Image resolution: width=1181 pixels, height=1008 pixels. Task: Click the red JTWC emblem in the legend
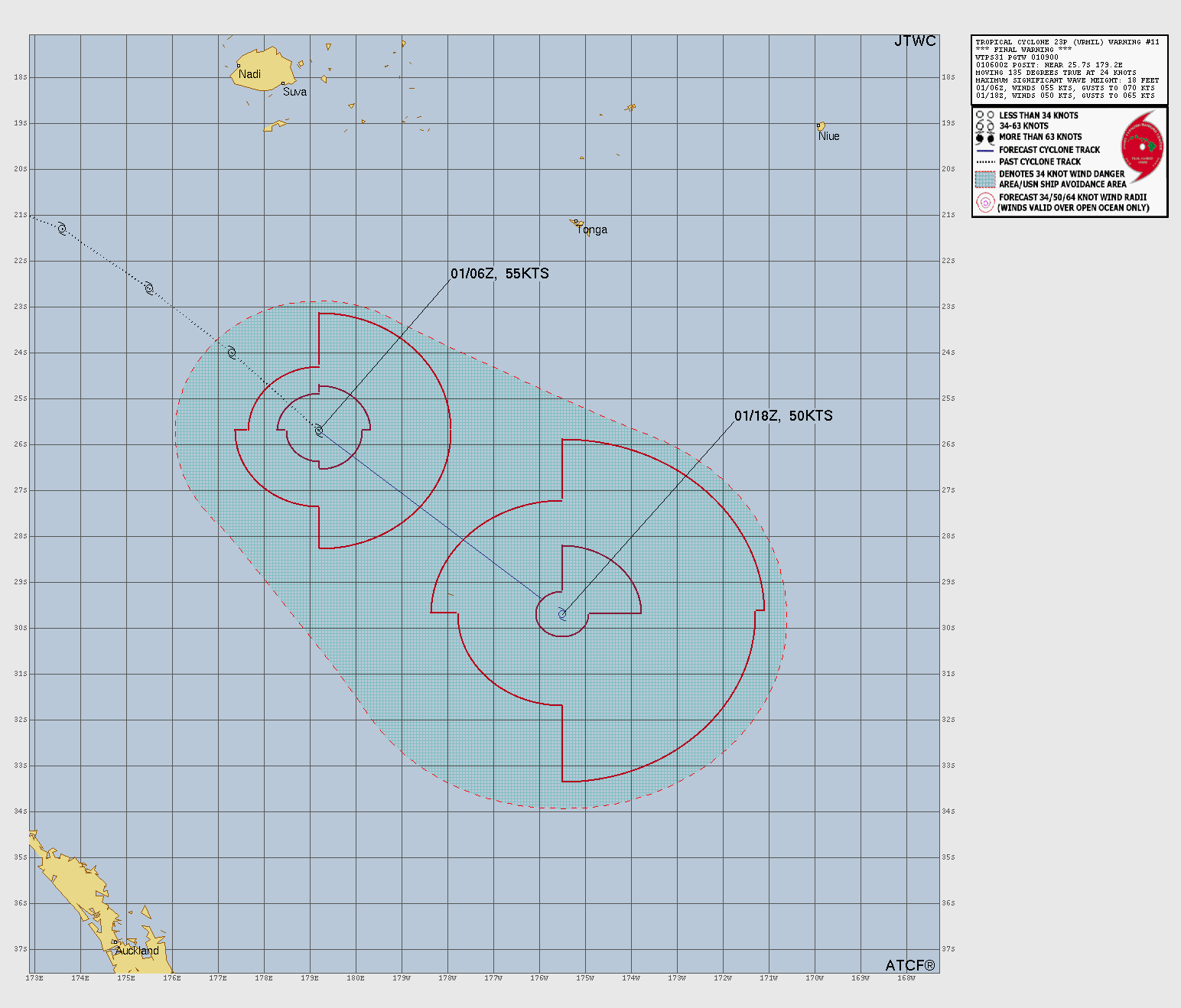click(x=1142, y=145)
